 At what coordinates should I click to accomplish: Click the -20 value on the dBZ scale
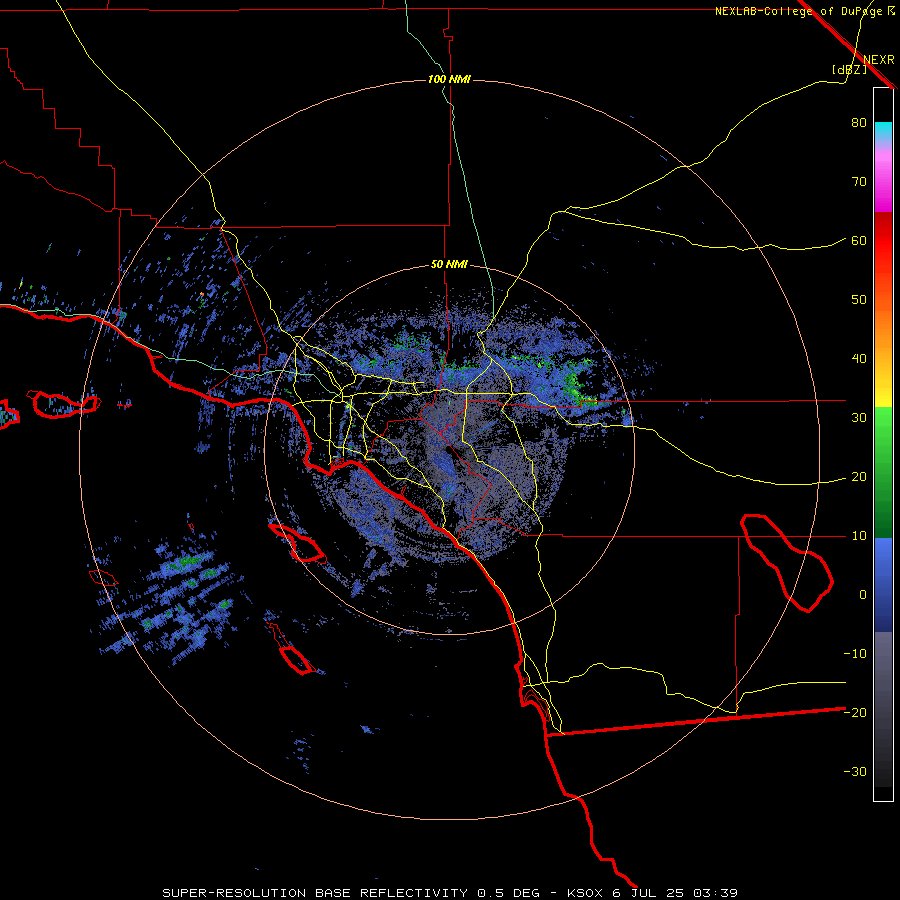coord(855,713)
